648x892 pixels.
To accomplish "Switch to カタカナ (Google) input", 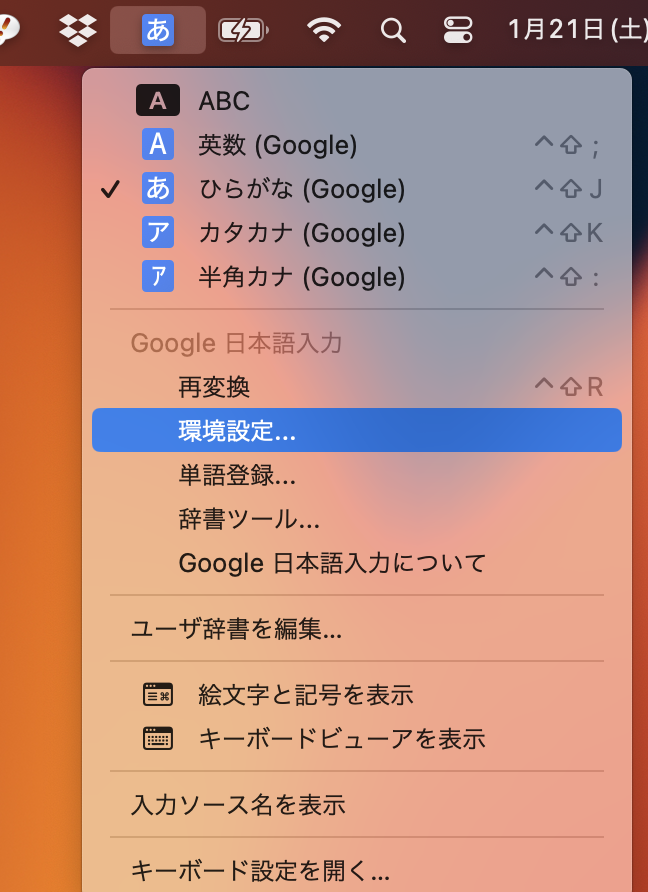I will point(301,233).
